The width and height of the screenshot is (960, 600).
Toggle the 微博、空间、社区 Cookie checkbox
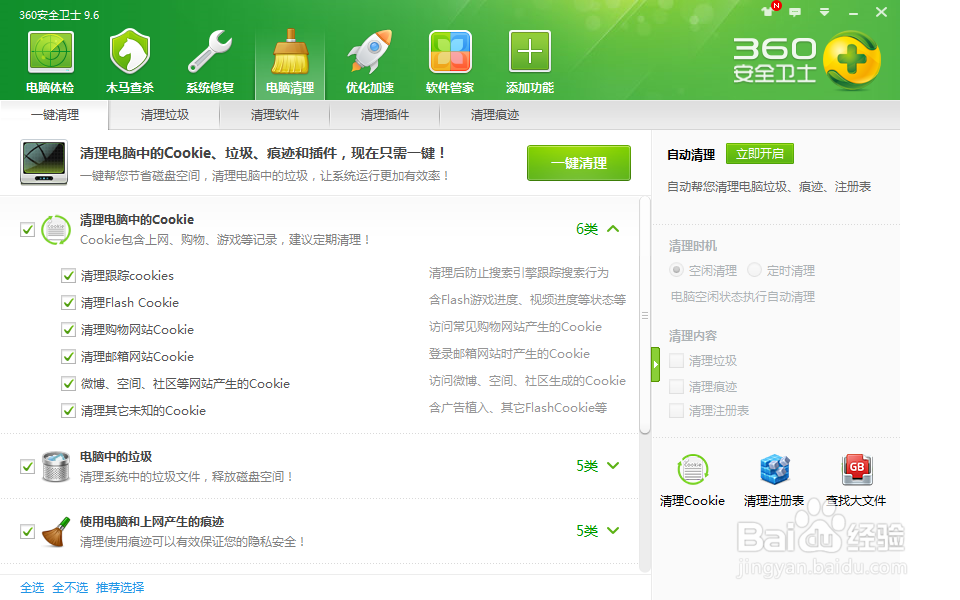(x=68, y=383)
